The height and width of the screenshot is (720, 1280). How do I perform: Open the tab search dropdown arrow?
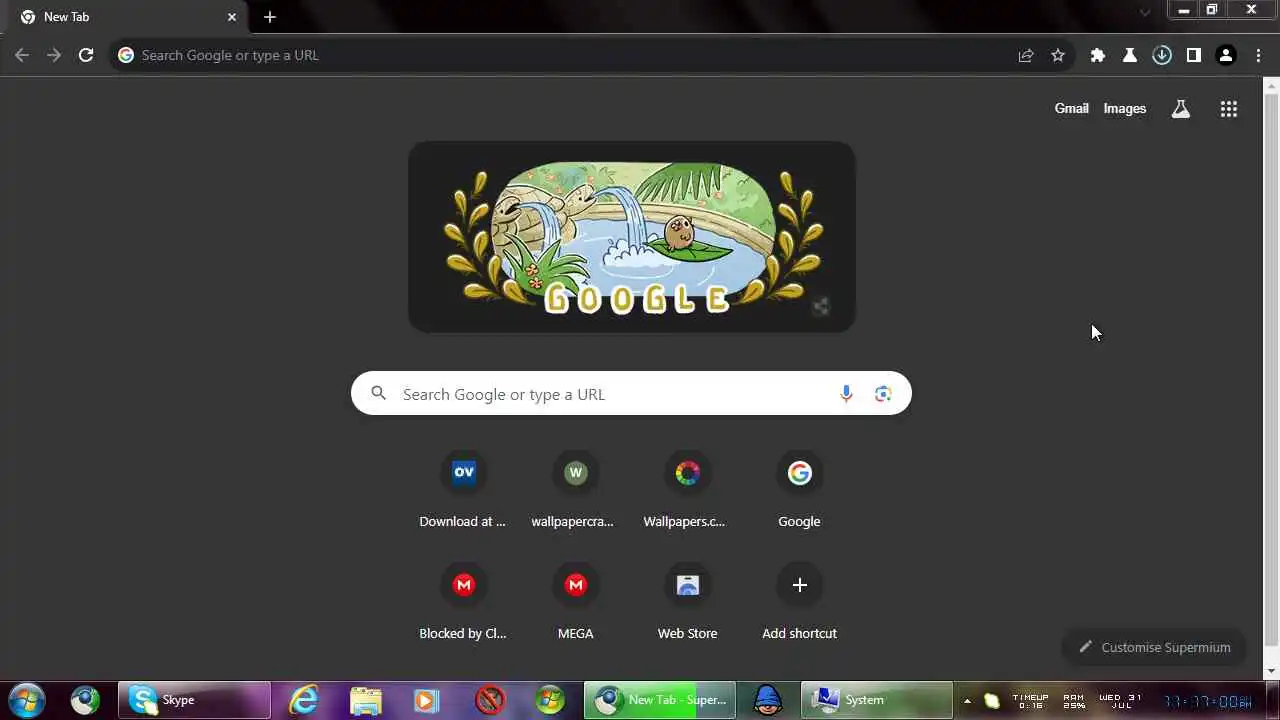(1145, 12)
